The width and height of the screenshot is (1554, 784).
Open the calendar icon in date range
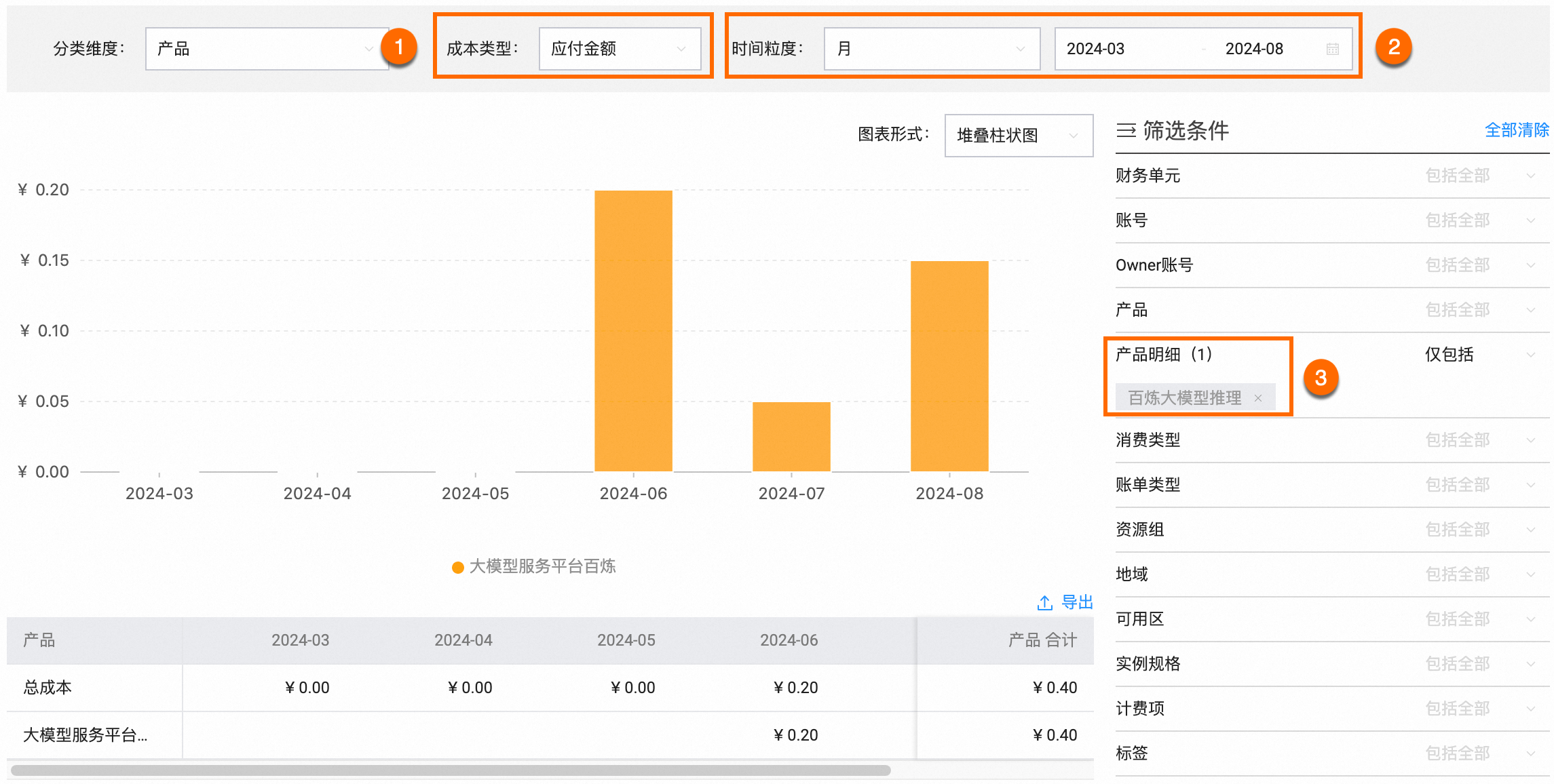1333,49
